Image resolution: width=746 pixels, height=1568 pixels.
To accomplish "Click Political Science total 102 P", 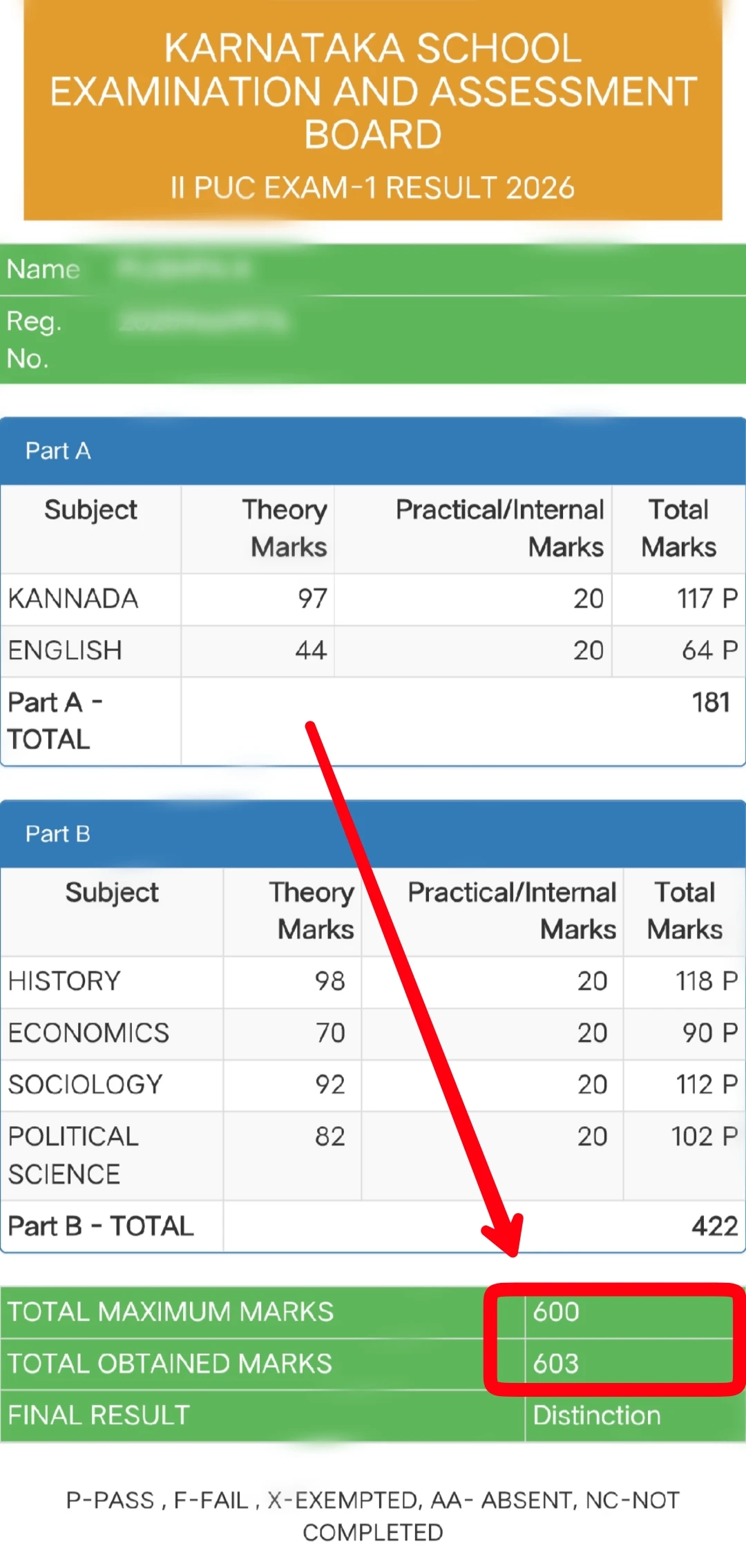I will coord(705,1136).
